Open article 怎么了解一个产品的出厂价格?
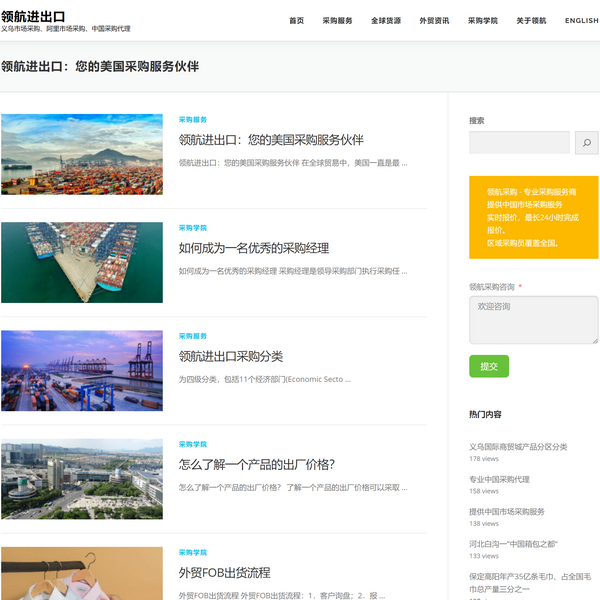 (x=256, y=464)
